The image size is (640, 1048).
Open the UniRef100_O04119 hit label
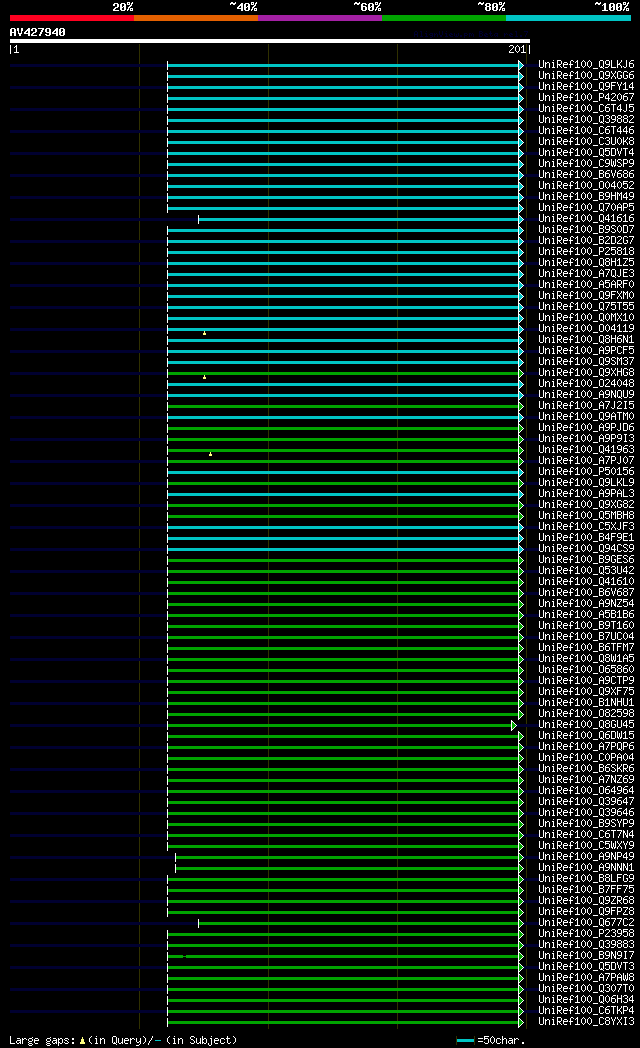coord(586,329)
